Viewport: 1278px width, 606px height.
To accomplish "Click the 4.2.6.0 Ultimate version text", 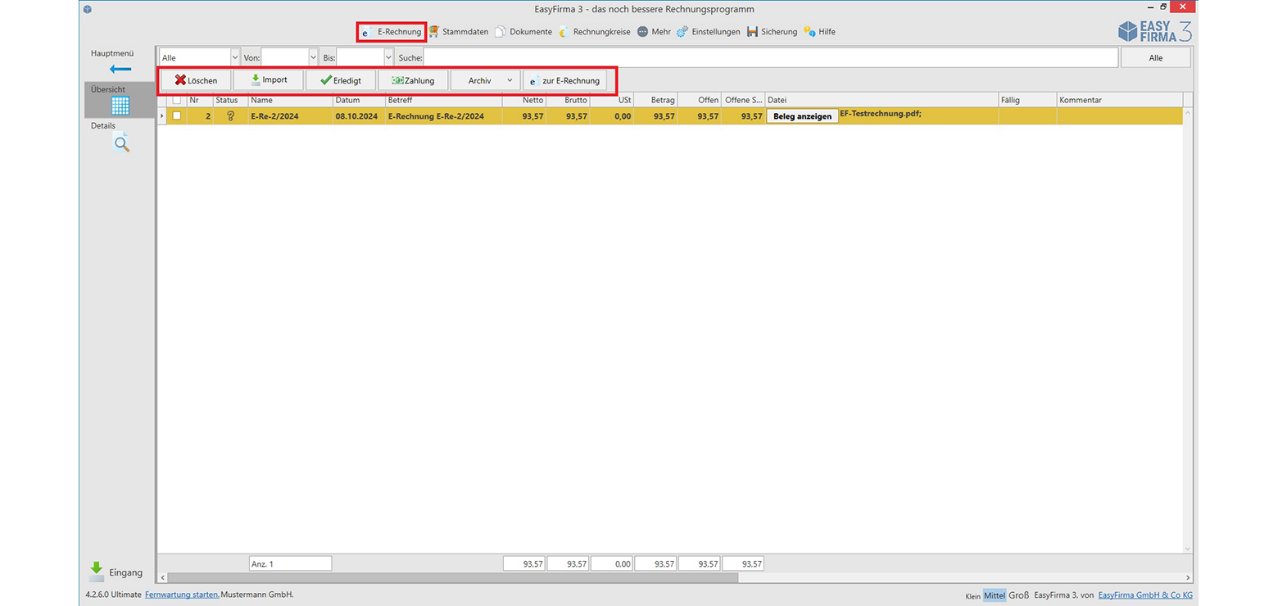I will 113,595.
